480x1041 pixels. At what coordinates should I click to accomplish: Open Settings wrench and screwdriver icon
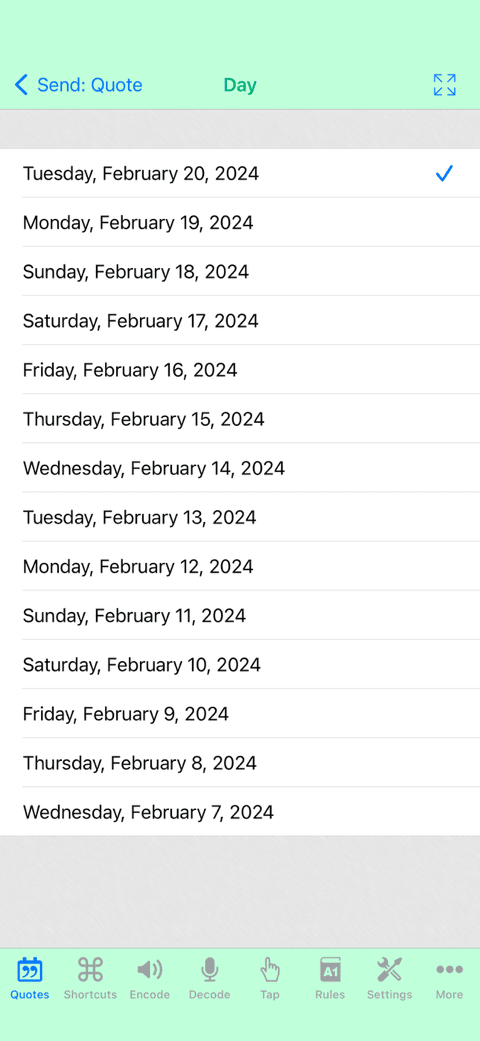click(390, 970)
